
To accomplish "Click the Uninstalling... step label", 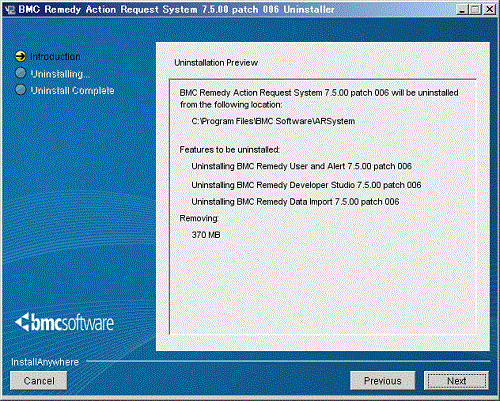I will [60, 74].
